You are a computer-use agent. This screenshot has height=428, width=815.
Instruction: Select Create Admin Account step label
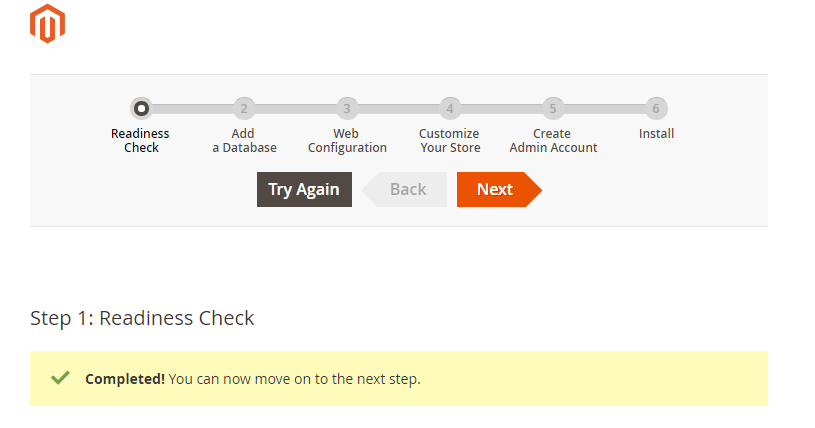[553, 141]
